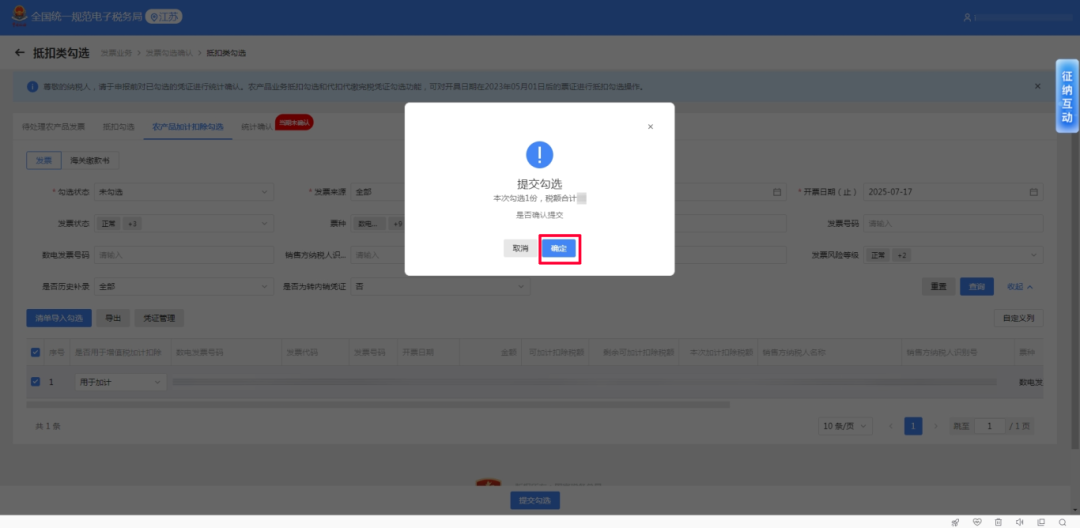
Task: Click the trash icon in status bar
Action: 998,522
